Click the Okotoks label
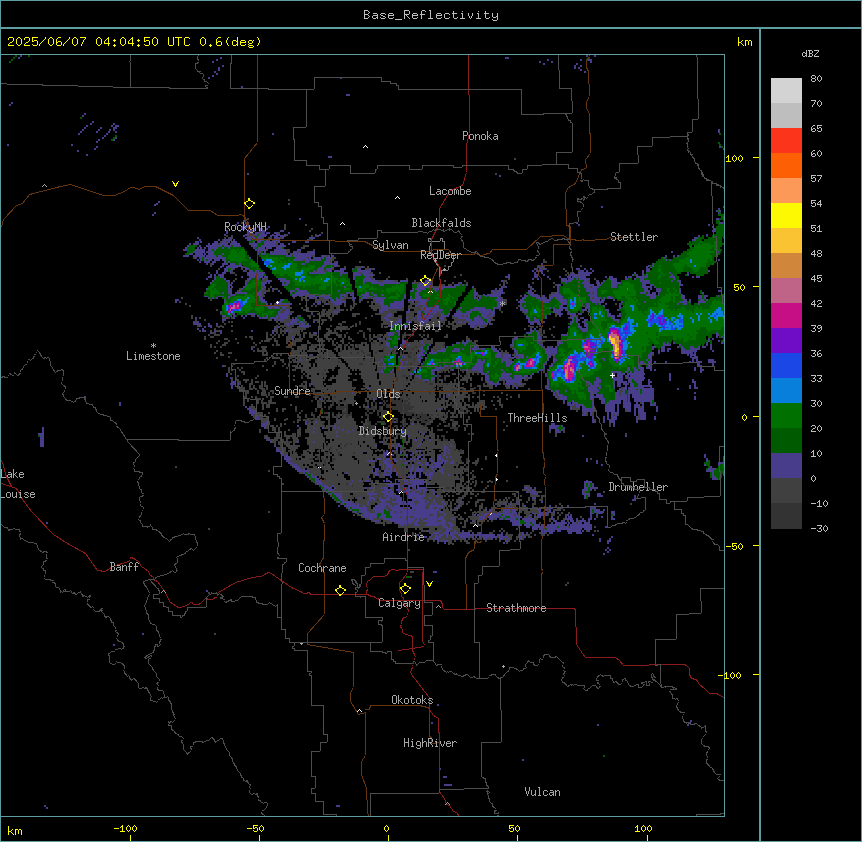The height and width of the screenshot is (842, 862). tap(412, 700)
